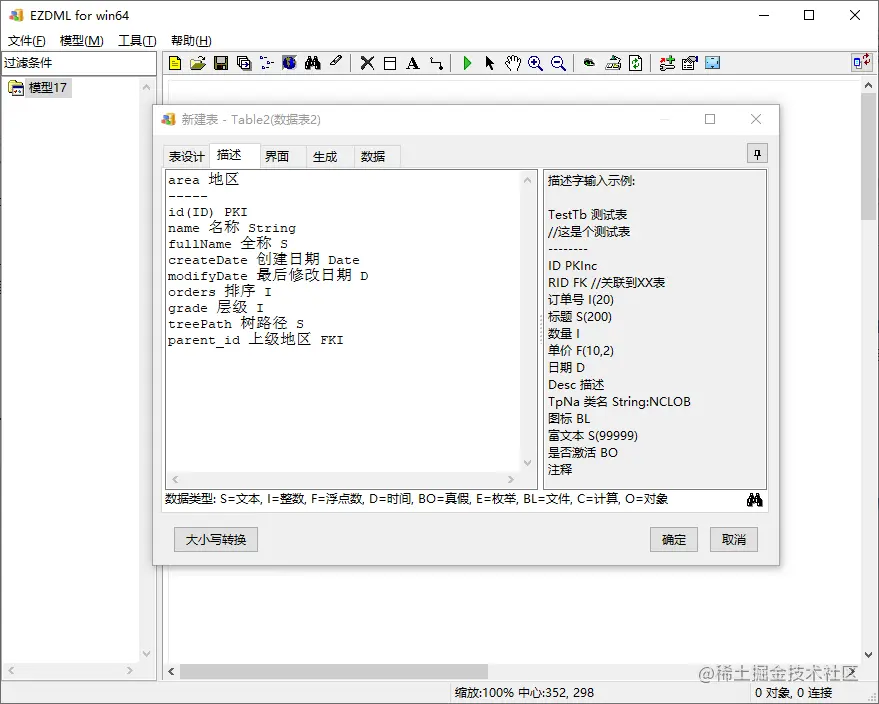This screenshot has width=879, height=704.
Task: Click the green refresh document icon
Action: (x=636, y=63)
